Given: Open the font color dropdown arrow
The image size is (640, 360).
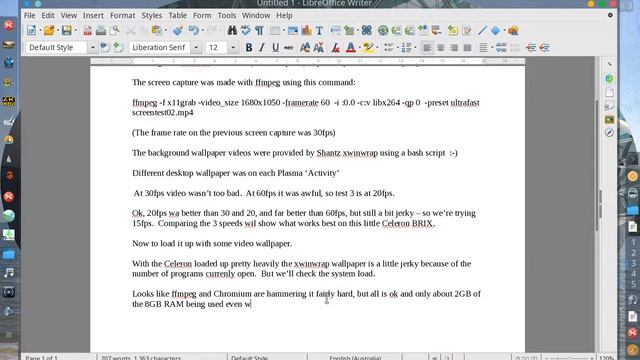Looking at the screenshot, I should pyautogui.click(x=359, y=48).
